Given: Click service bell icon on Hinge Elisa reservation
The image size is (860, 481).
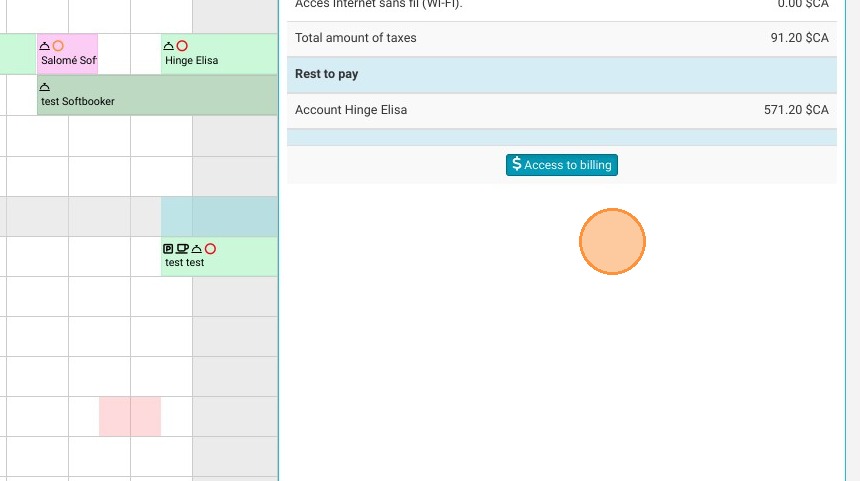Looking at the screenshot, I should pos(169,46).
